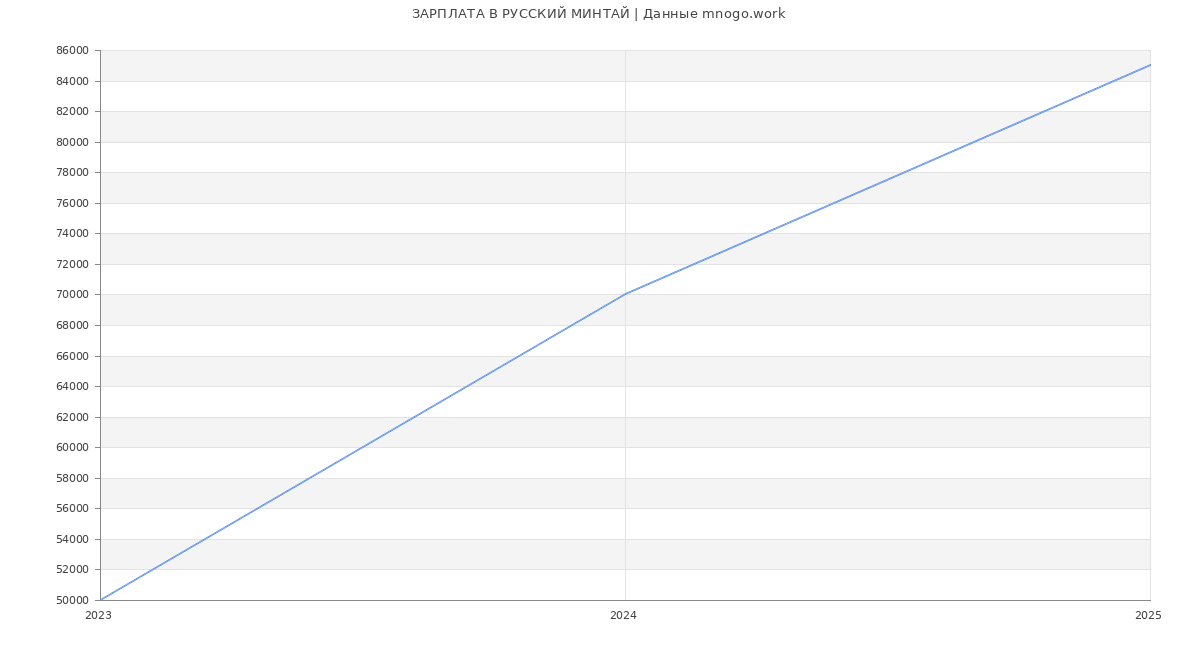The image size is (1200, 650).
Task: Click the 58000 y-axis value
Action: (72, 478)
